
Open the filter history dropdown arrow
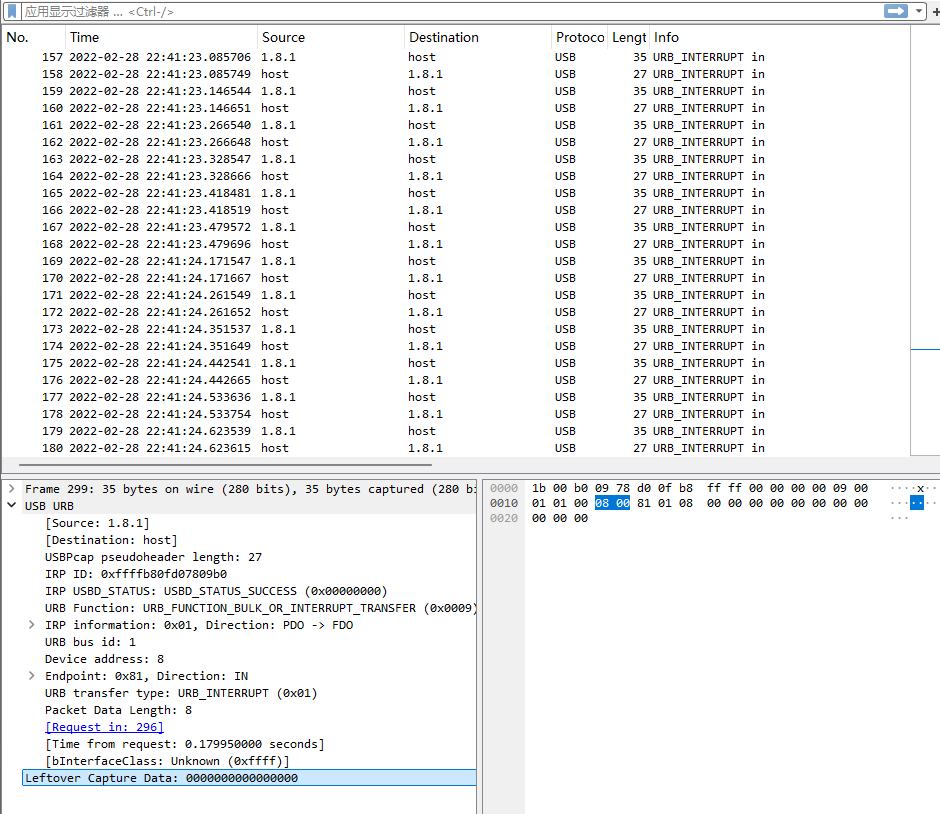pos(919,11)
